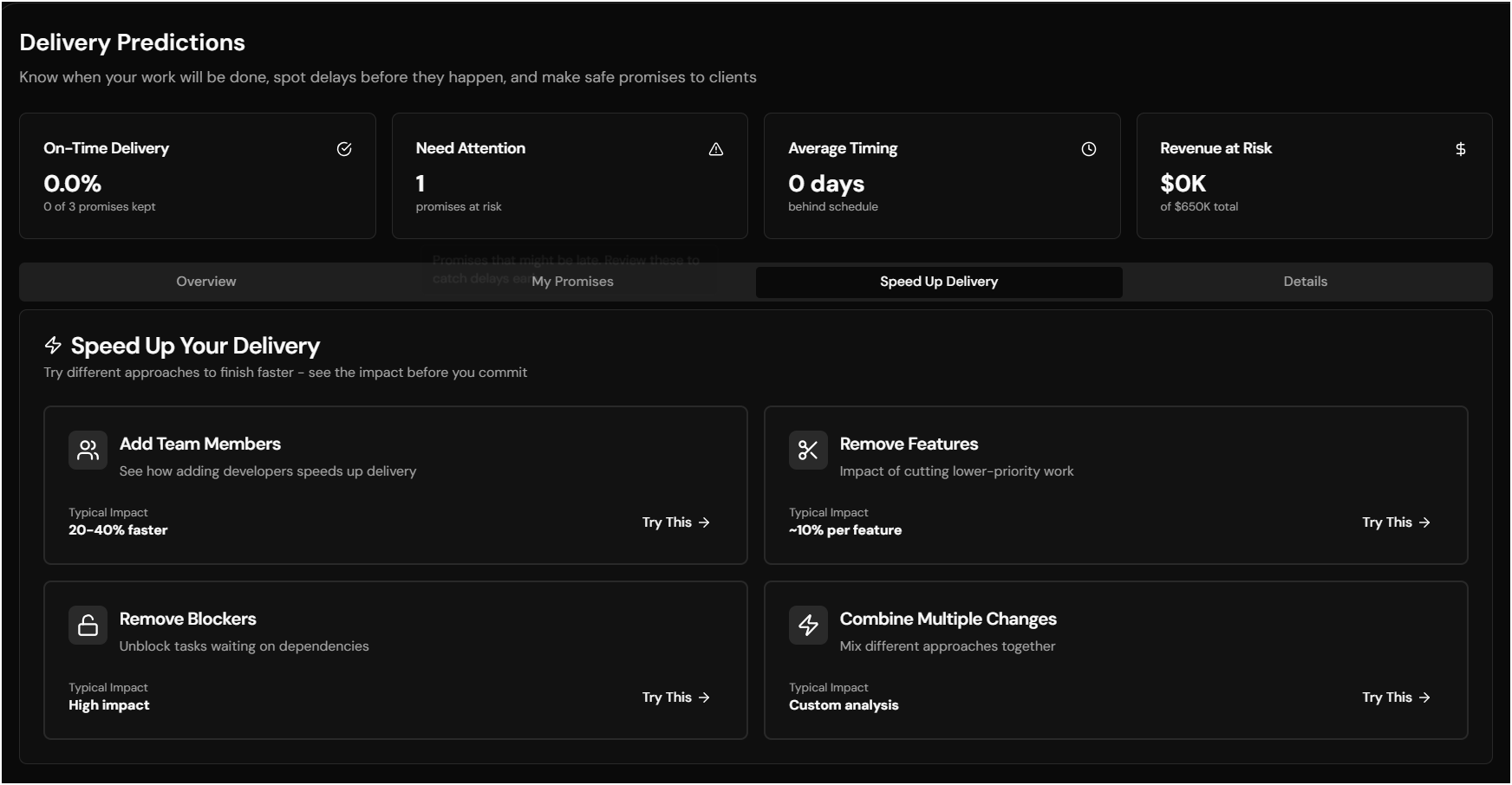Open the Need Attention summary card
The image size is (1512, 785).
coord(570,176)
